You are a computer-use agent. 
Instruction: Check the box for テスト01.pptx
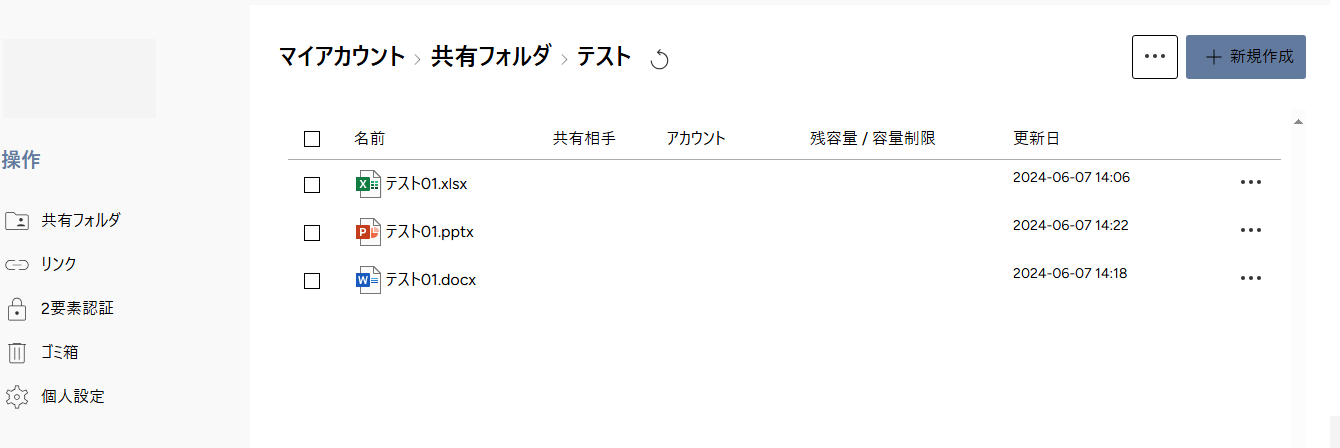312,233
